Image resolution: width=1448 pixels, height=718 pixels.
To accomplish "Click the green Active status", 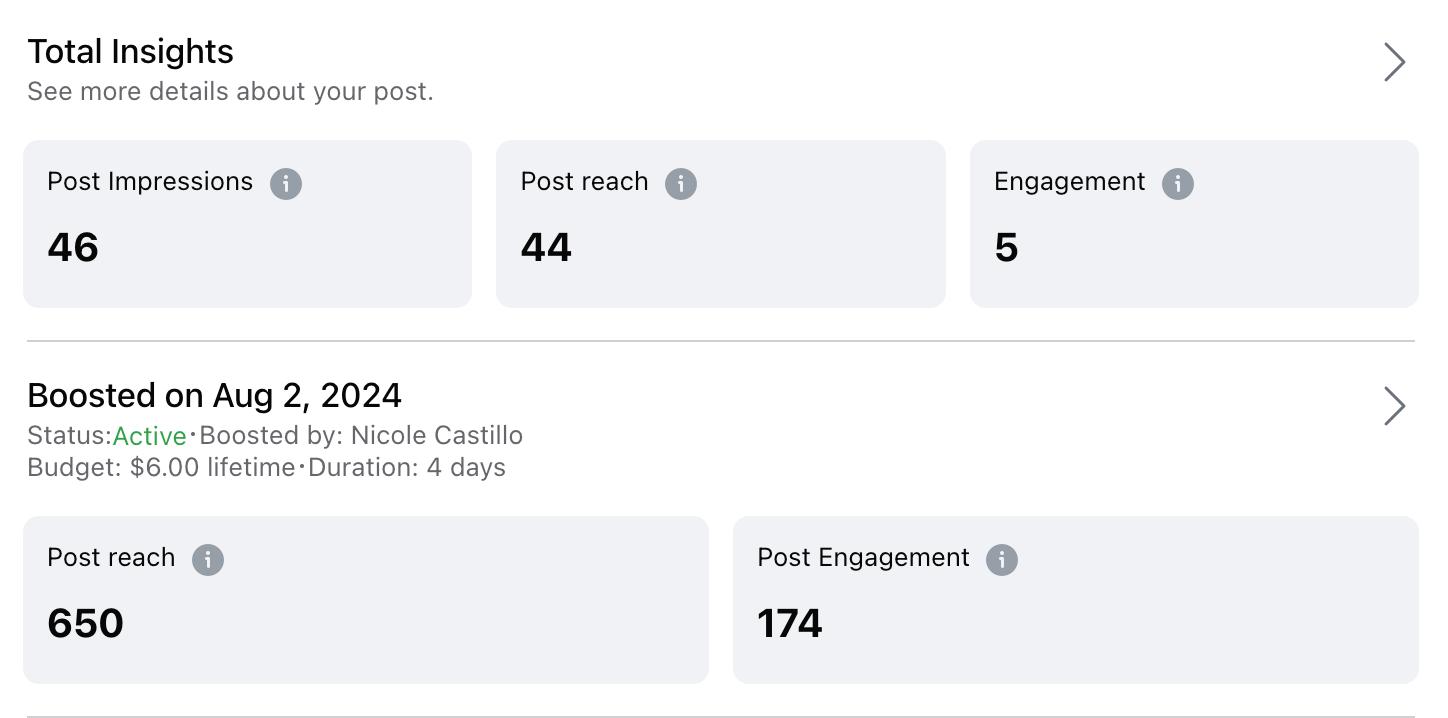I will pyautogui.click(x=149, y=436).
